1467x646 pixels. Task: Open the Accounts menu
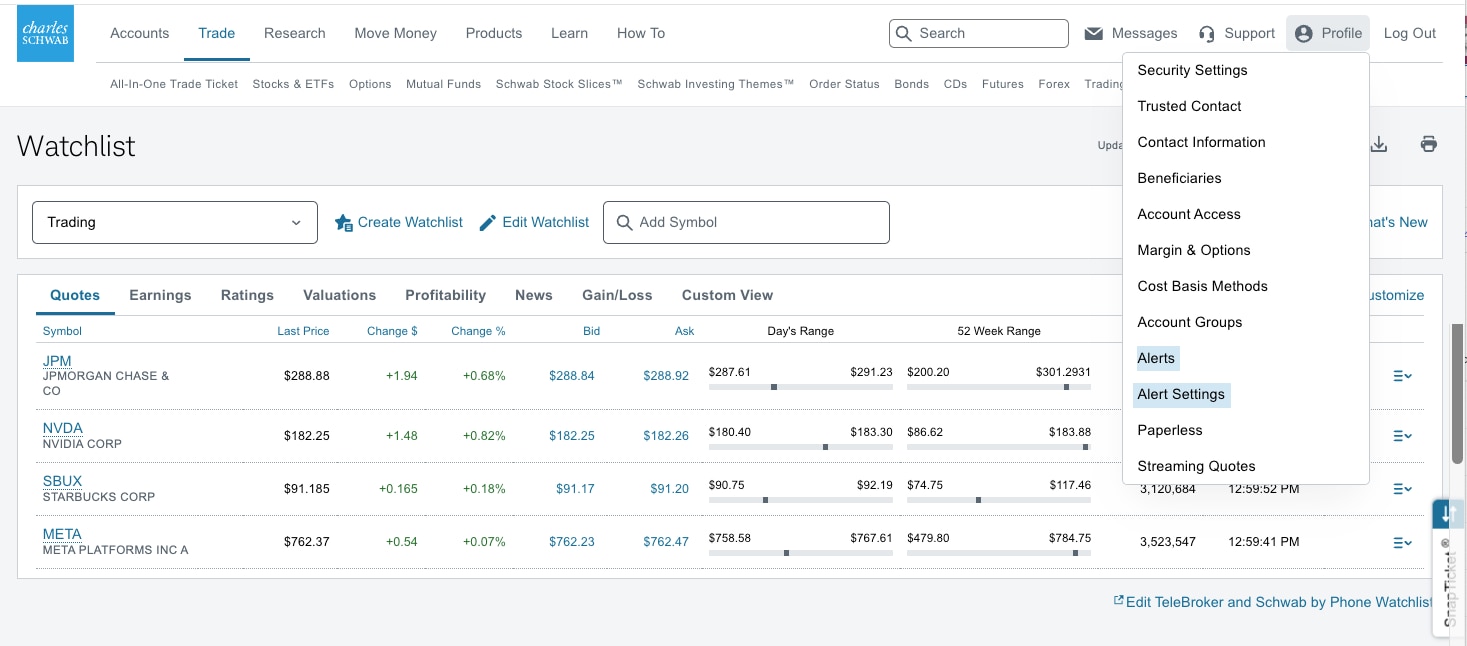click(x=140, y=33)
